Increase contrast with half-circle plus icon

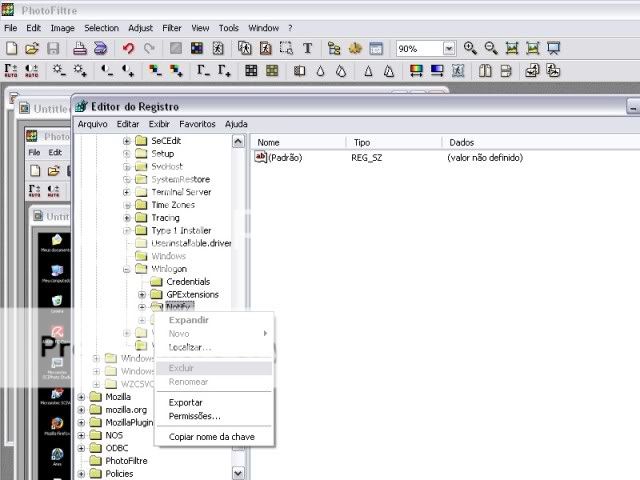[x=128, y=71]
